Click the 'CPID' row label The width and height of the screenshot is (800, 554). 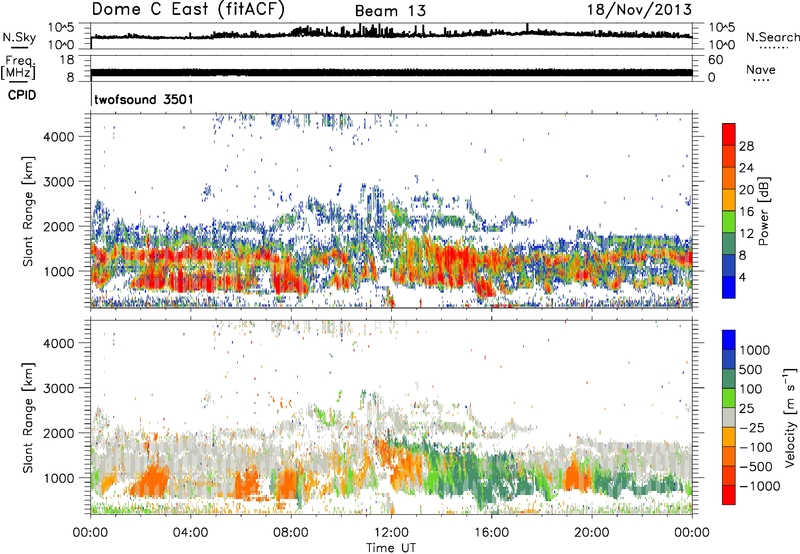pos(22,95)
